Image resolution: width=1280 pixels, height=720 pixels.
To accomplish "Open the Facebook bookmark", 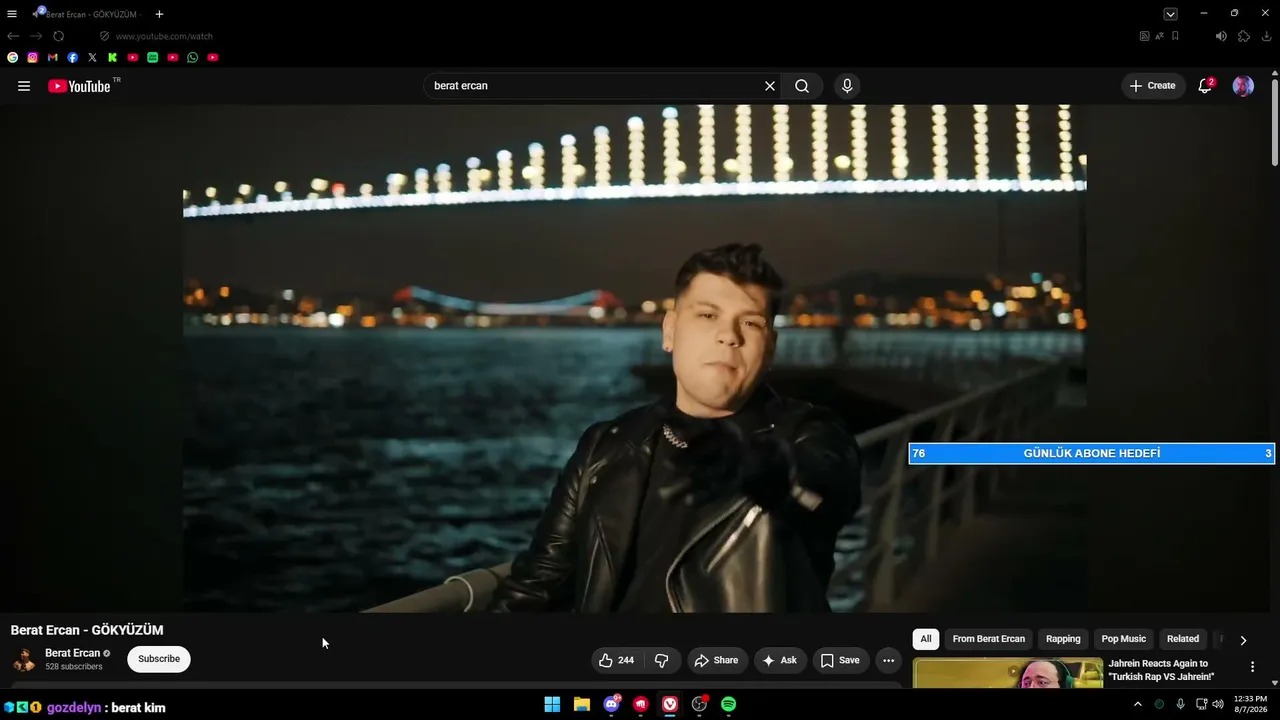I will [72, 58].
